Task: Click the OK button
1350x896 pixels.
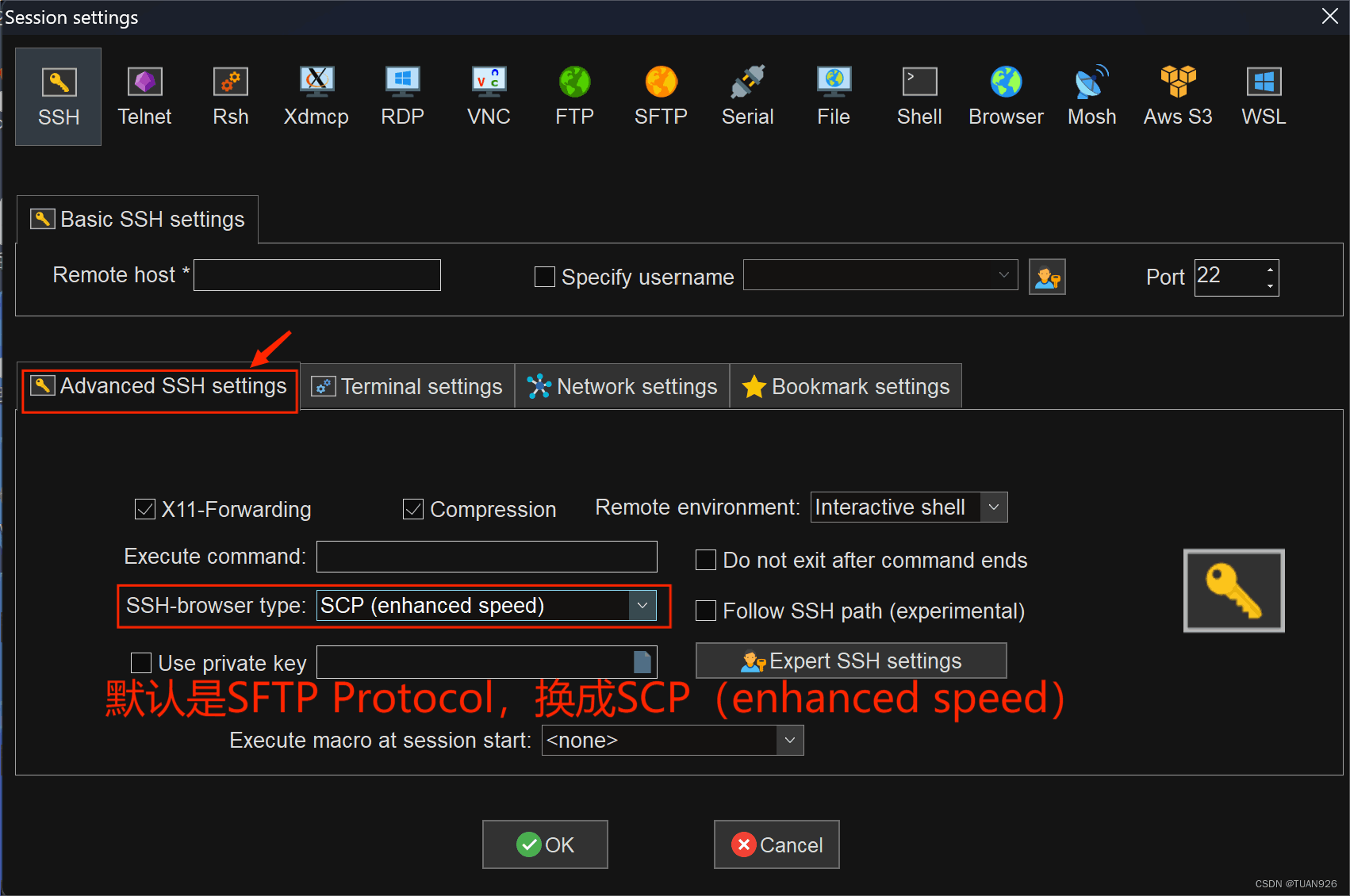Action: point(545,844)
